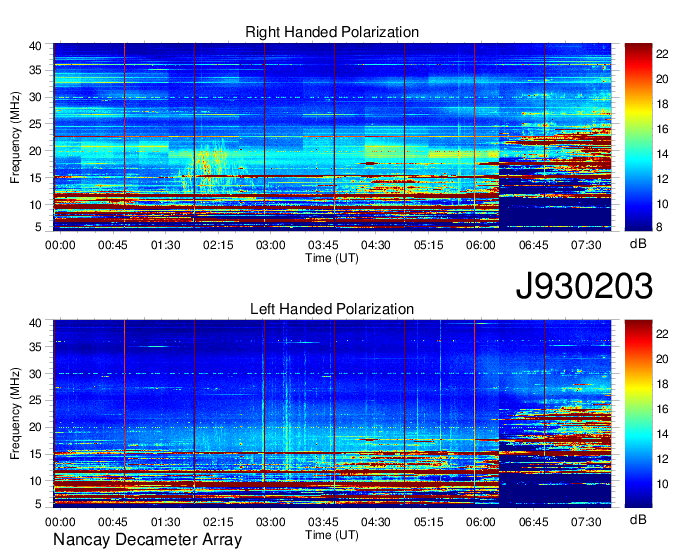Click the 'Right Handed Polarization' plot title

click(x=332, y=32)
